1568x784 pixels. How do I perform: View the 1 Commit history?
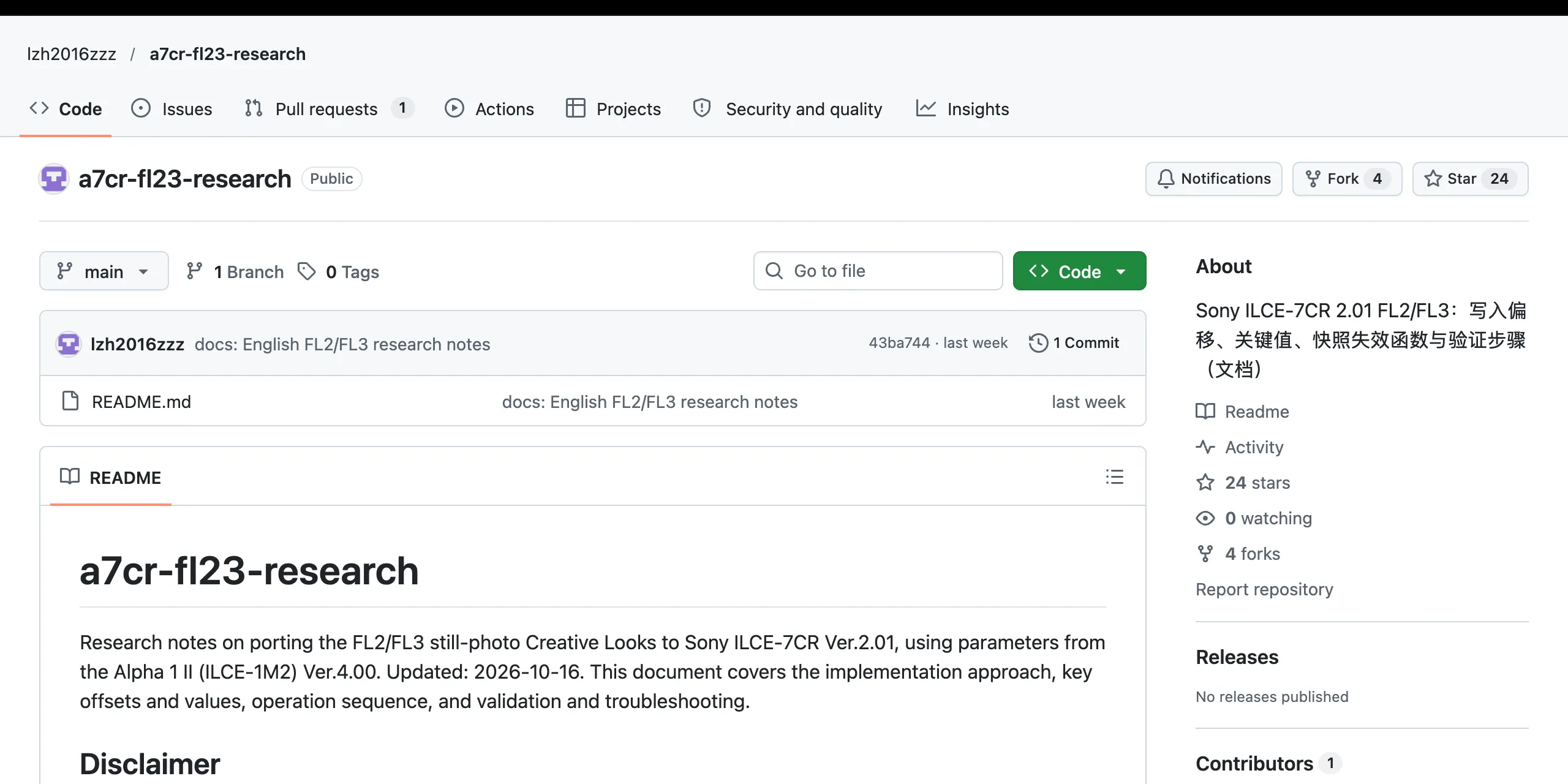pos(1074,343)
